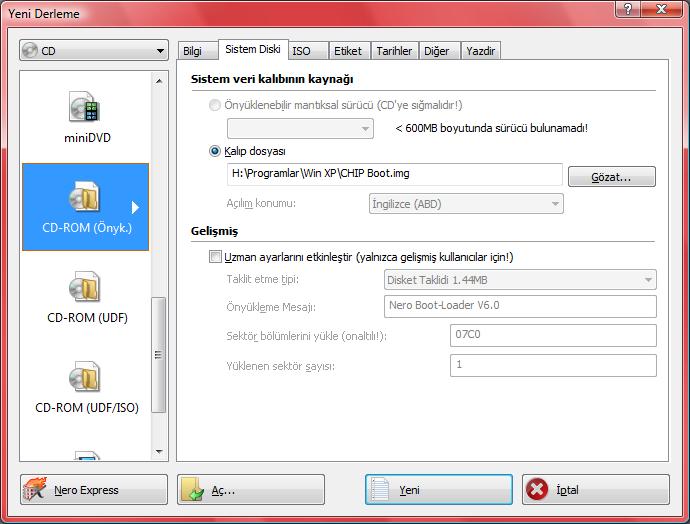Select the Kalıp dosyası radio button
Screen dimensions: 690x524
(215, 152)
